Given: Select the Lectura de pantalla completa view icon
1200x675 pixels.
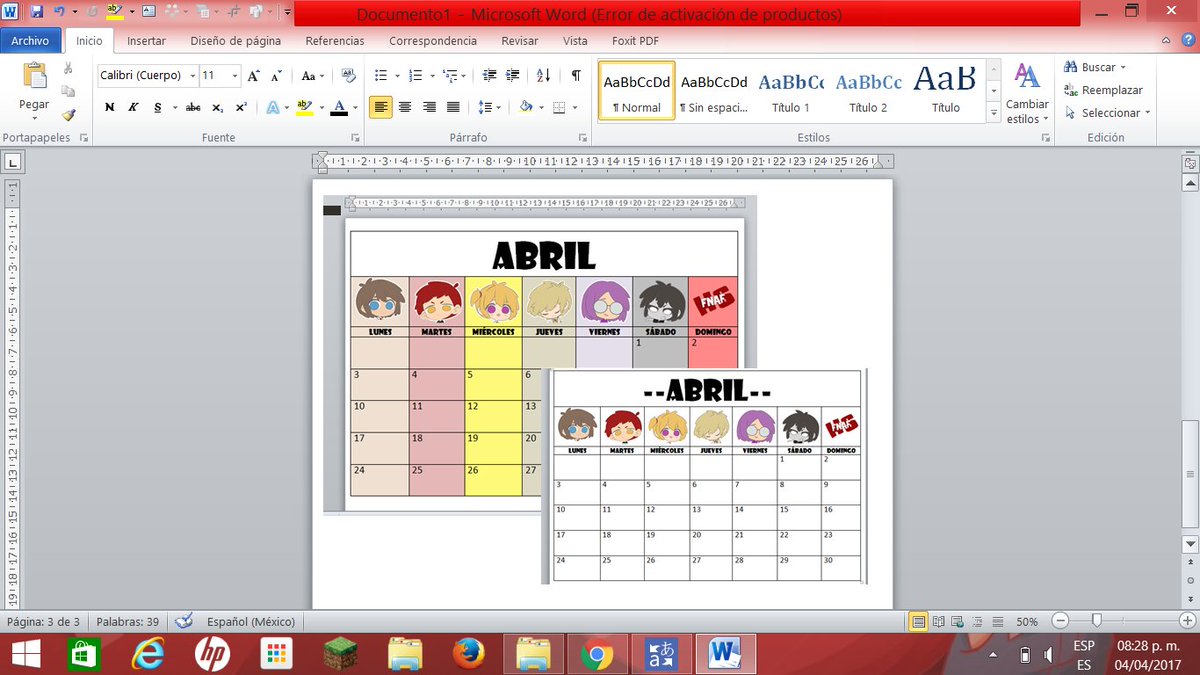Looking at the screenshot, I should [938, 621].
